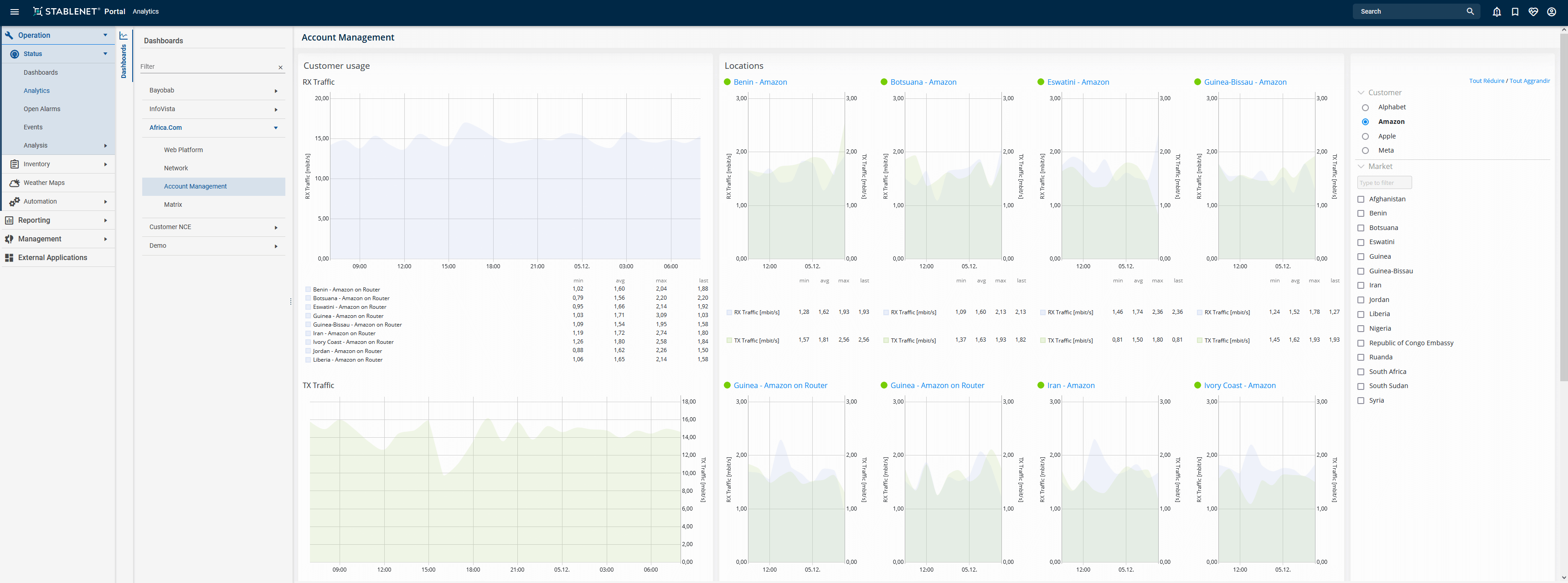
Task: Open Botsuana - Amazon location link
Action: coord(923,82)
